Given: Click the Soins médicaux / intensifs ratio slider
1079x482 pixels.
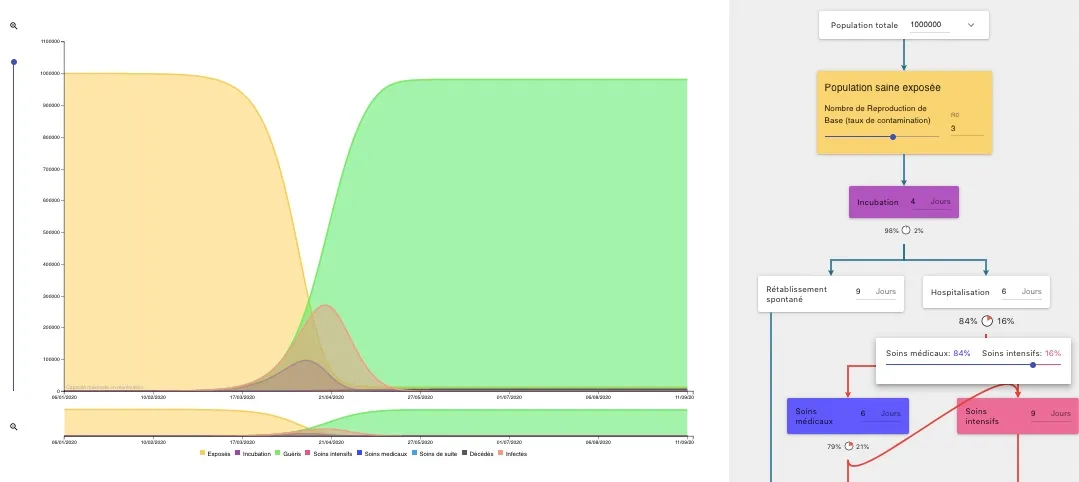Looking at the screenshot, I should (1033, 365).
